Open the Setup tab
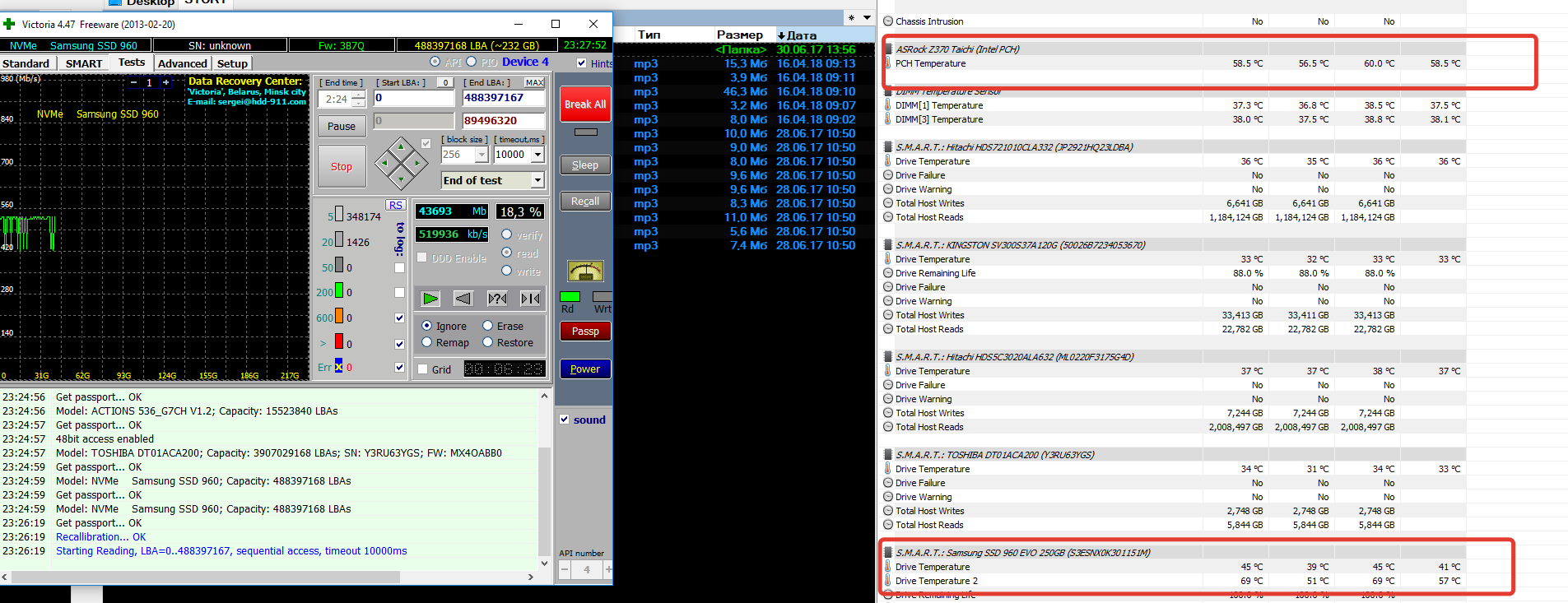Image resolution: width=1568 pixels, height=603 pixels. coord(232,63)
